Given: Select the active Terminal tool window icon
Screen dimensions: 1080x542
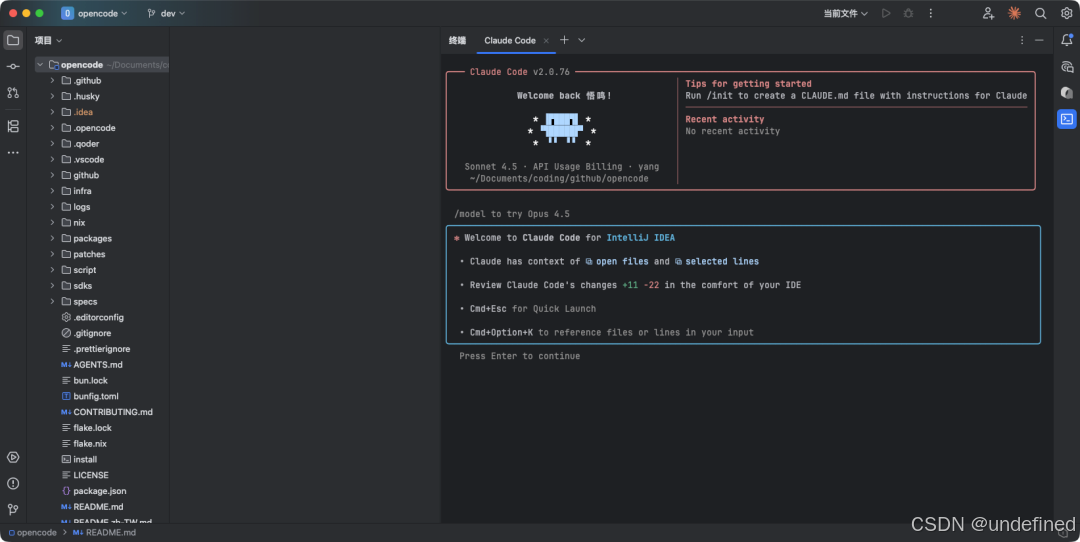Looking at the screenshot, I should pyautogui.click(x=1067, y=119).
